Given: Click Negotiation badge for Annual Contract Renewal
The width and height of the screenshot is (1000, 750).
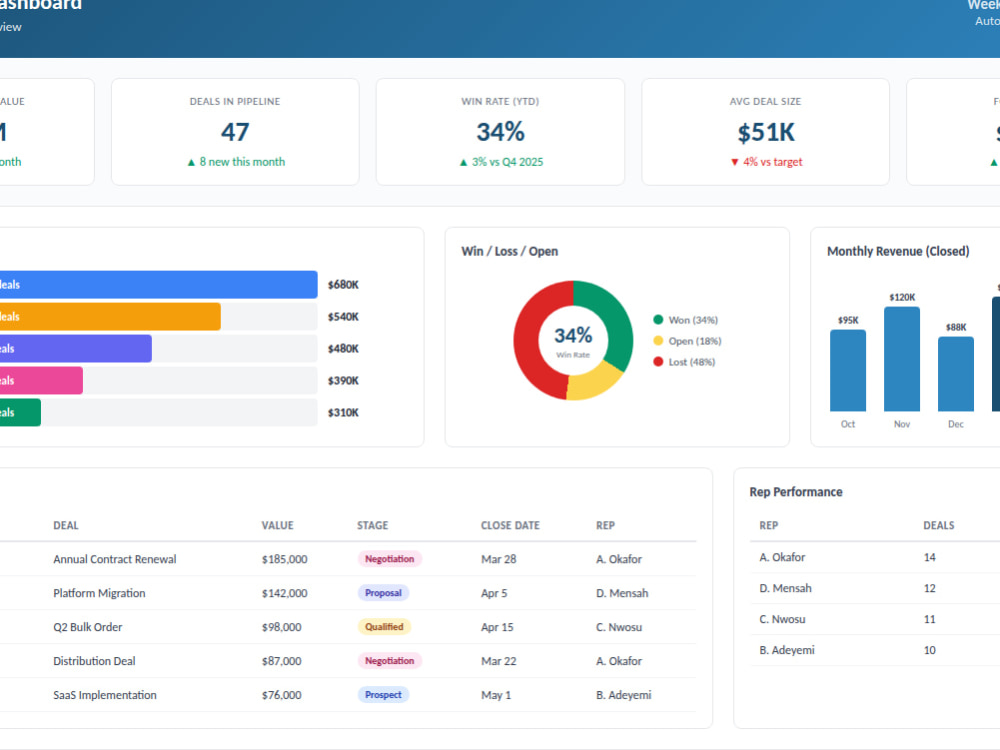Looking at the screenshot, I should click(389, 559).
